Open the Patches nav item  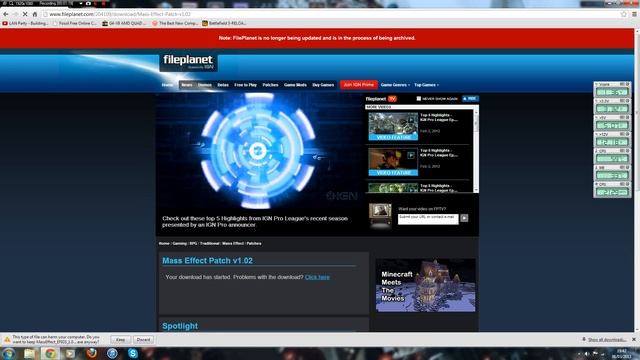point(270,85)
